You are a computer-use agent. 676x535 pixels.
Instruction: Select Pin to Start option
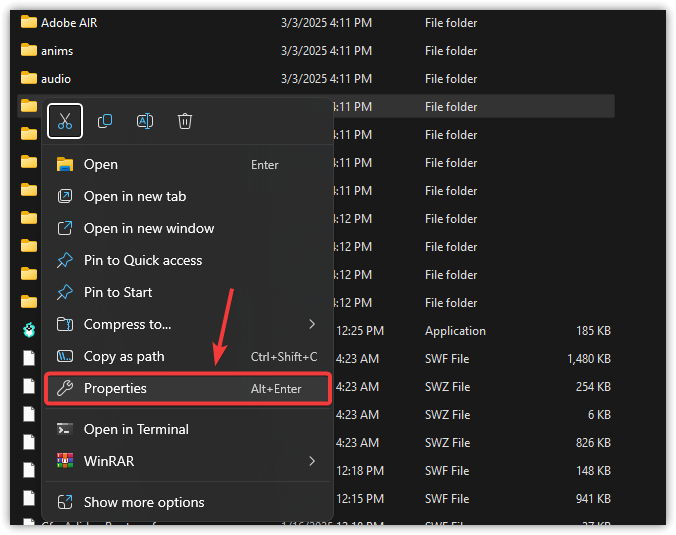[x=117, y=292]
